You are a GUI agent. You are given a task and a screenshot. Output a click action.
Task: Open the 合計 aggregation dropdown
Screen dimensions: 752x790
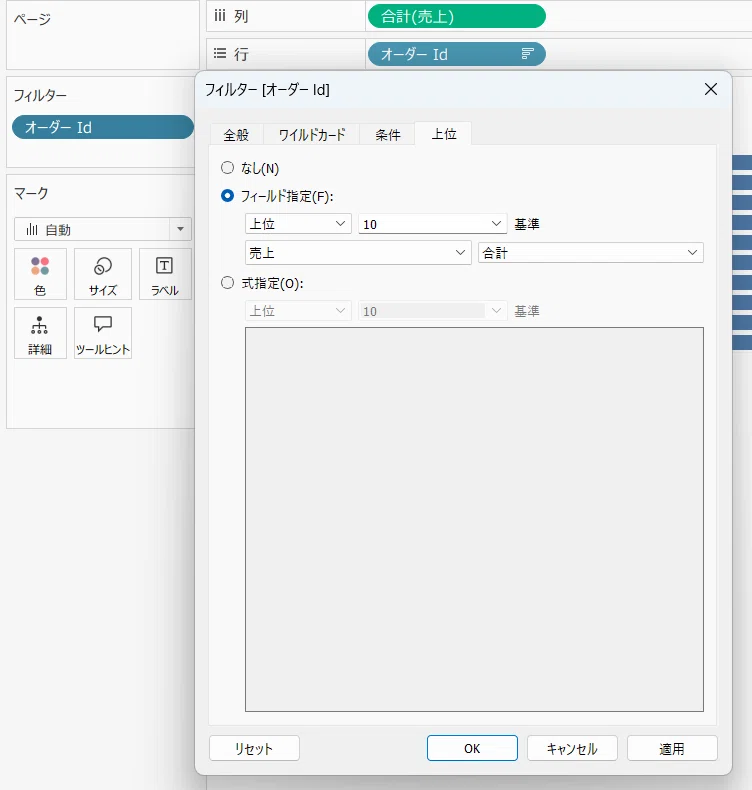pyautogui.click(x=591, y=252)
